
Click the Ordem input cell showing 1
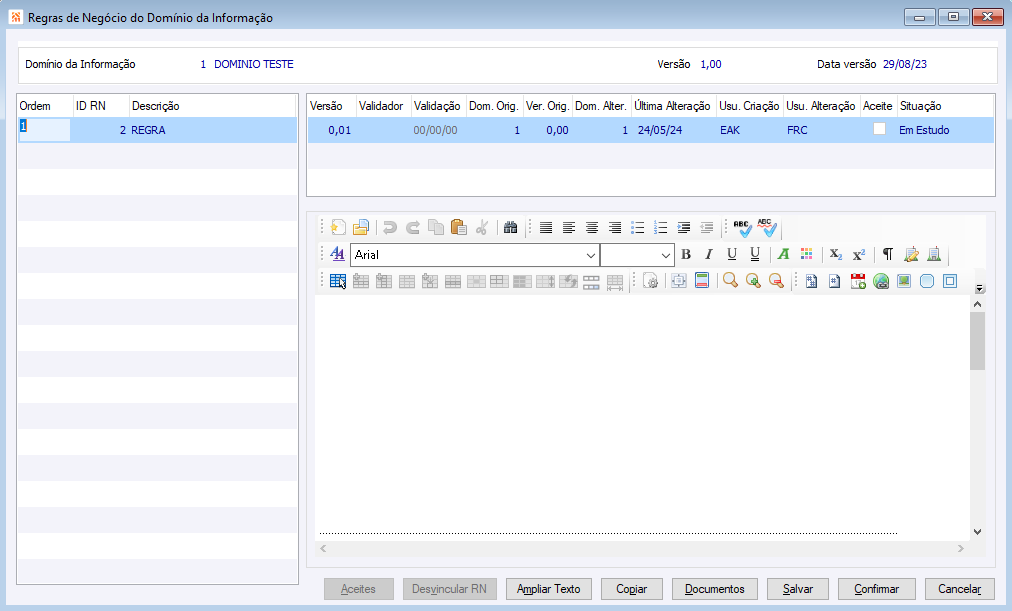(44, 130)
